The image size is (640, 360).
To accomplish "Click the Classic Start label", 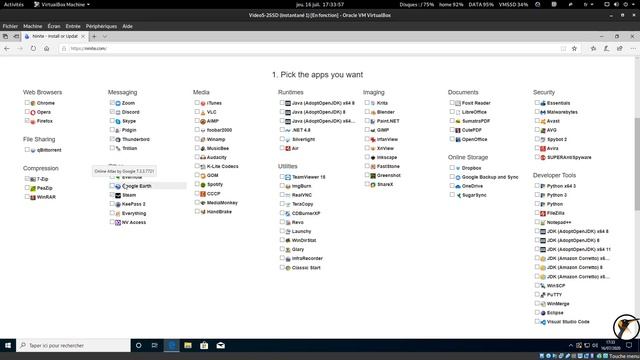I will (306, 268).
